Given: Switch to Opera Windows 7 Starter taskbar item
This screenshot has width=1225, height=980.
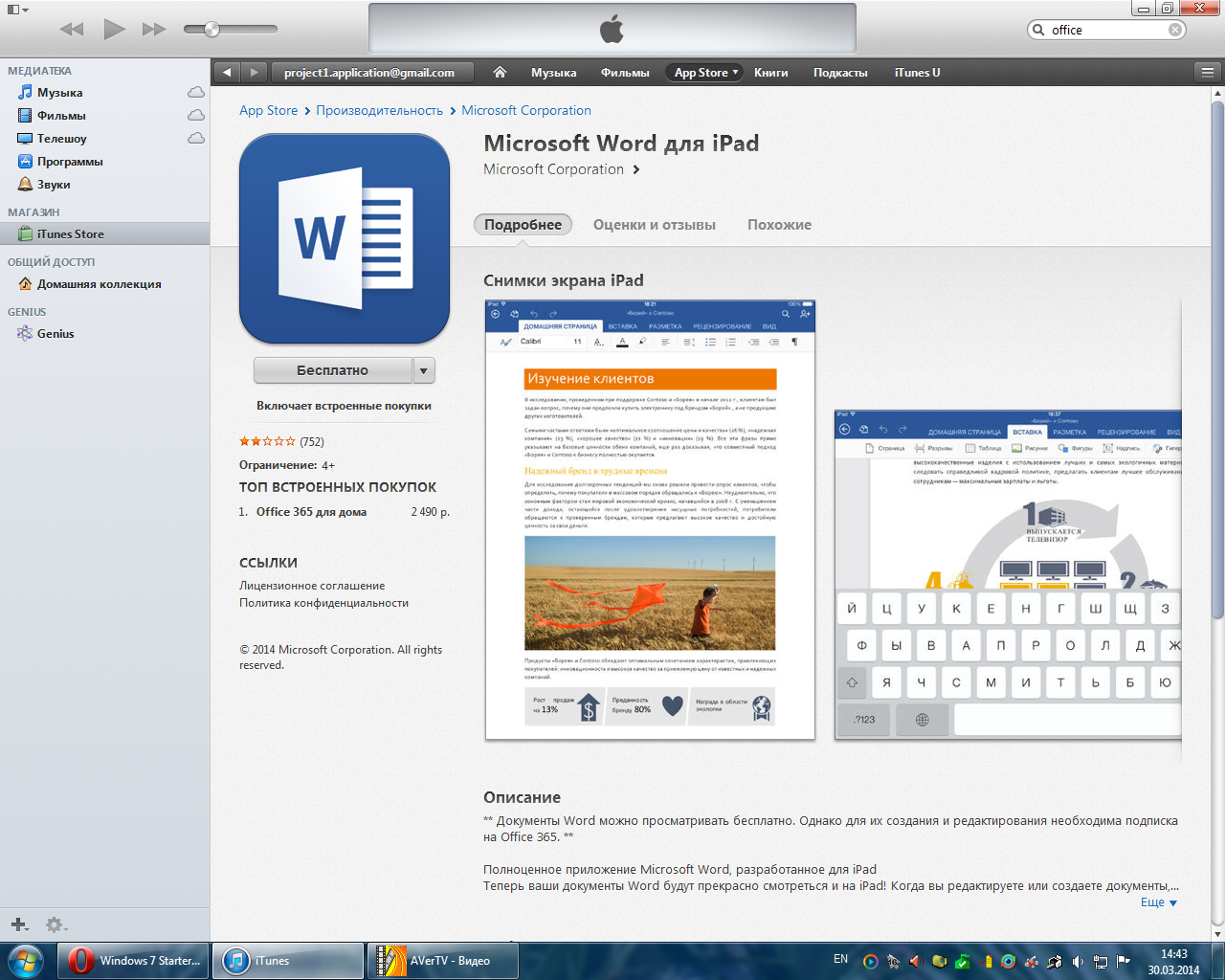Looking at the screenshot, I should [x=135, y=961].
